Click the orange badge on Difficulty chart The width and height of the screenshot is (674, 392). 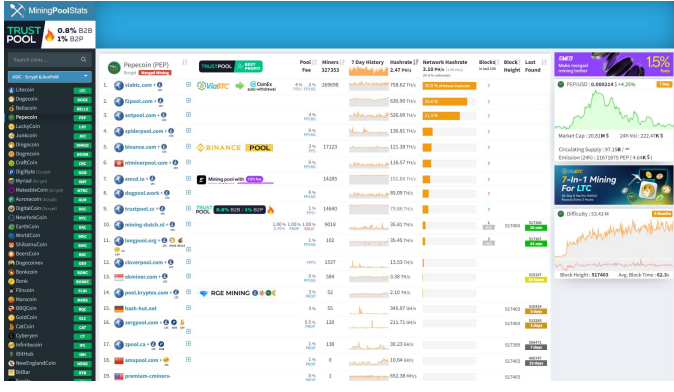[x=662, y=214]
